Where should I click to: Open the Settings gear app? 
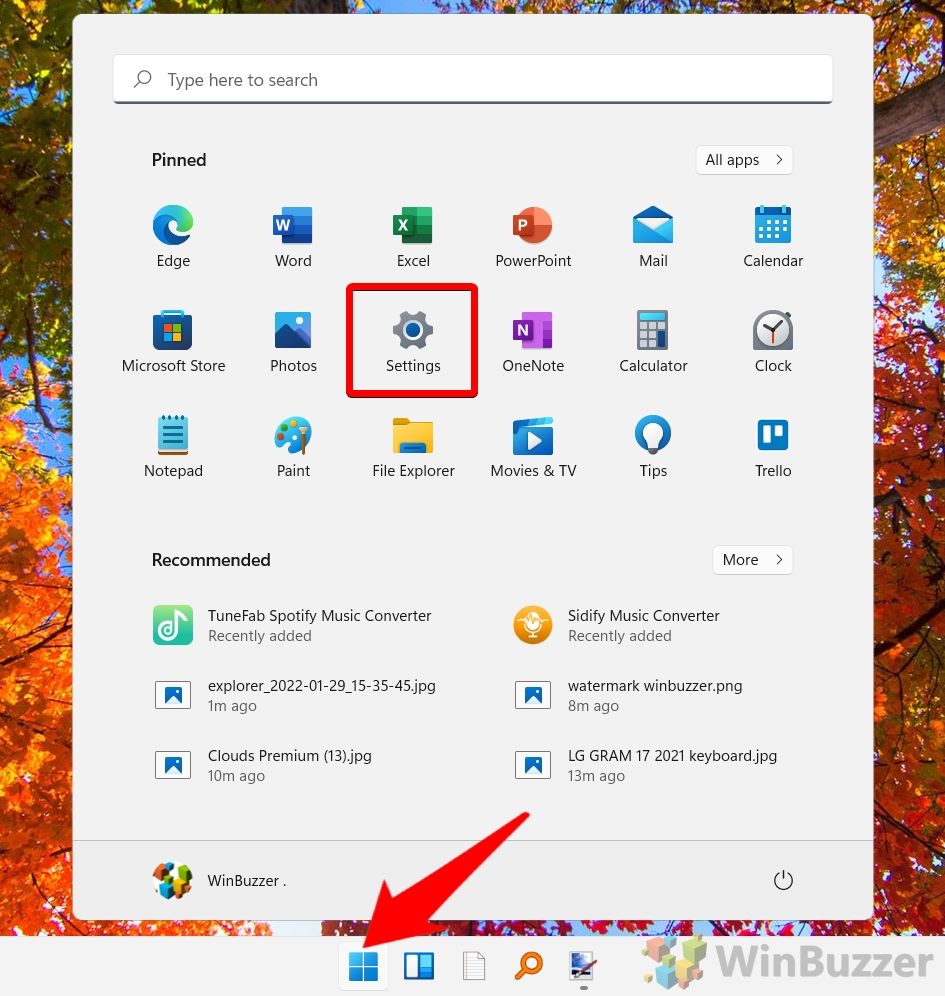point(413,341)
